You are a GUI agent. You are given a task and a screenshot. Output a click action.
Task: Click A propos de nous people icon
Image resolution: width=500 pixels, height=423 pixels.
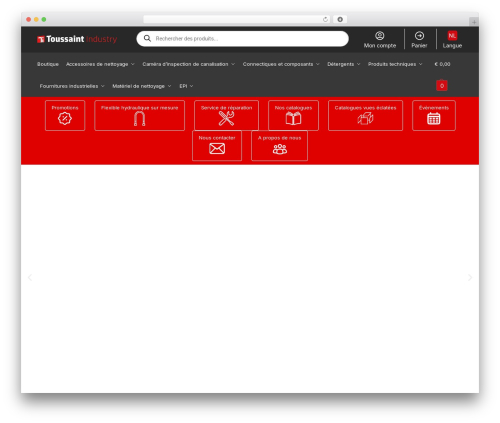[280, 149]
